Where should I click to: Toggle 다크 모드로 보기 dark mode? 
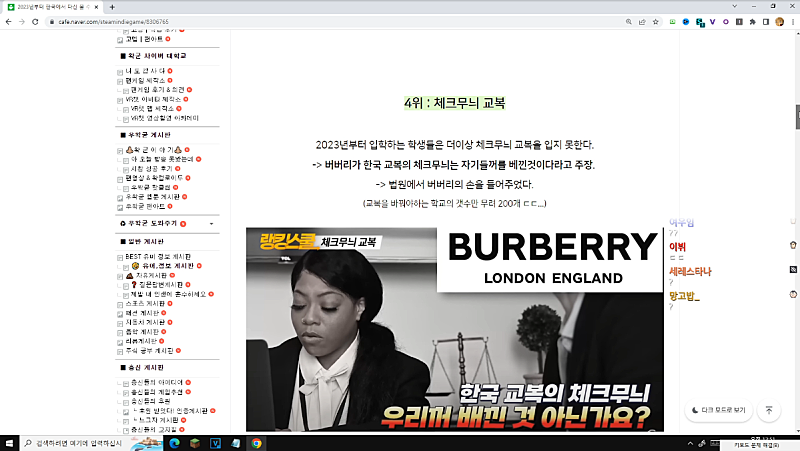coord(718,410)
